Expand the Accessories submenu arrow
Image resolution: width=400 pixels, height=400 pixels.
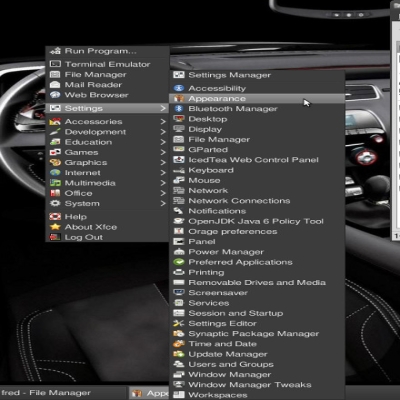(163, 122)
